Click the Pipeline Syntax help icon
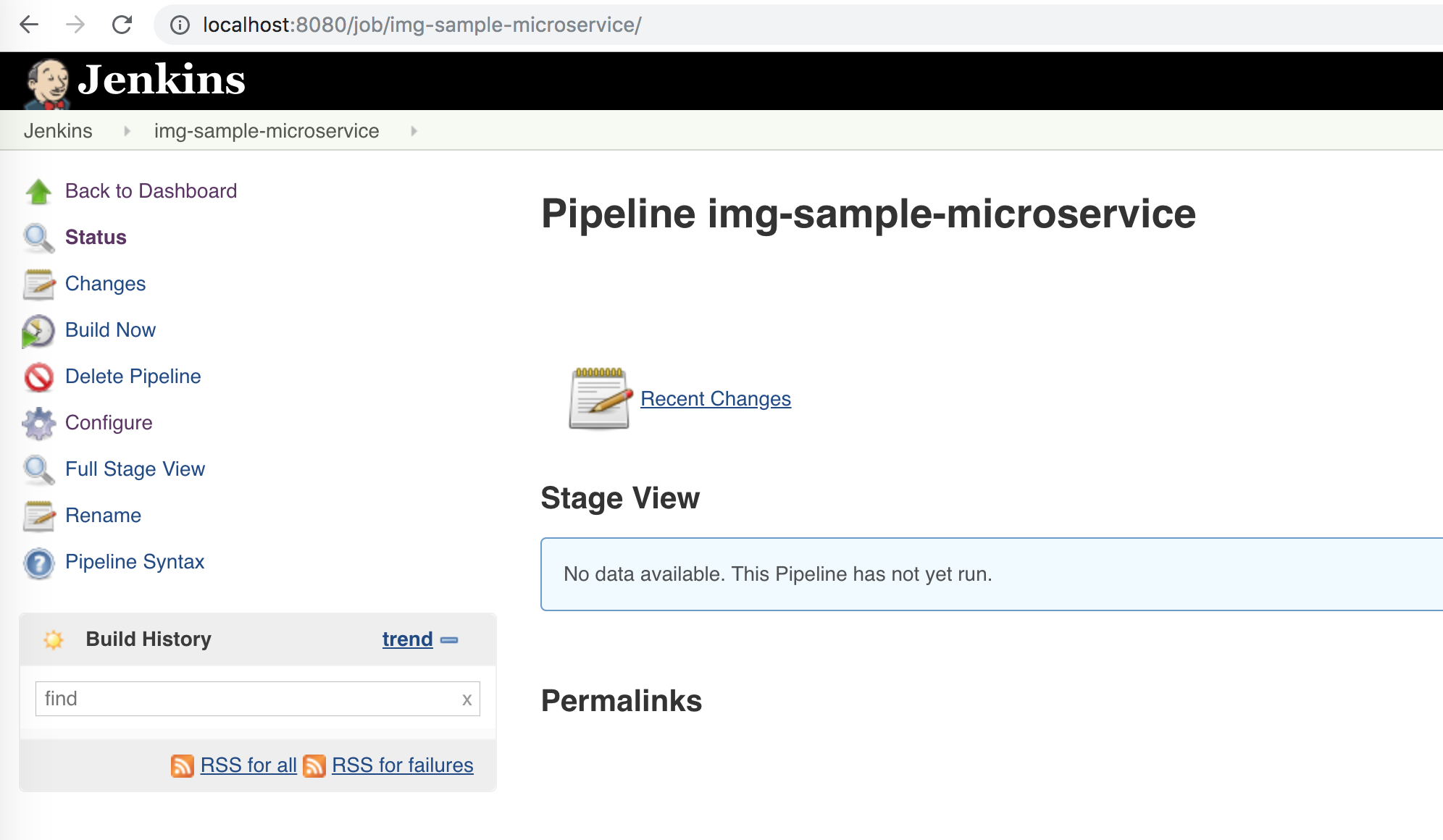 pos(38,563)
